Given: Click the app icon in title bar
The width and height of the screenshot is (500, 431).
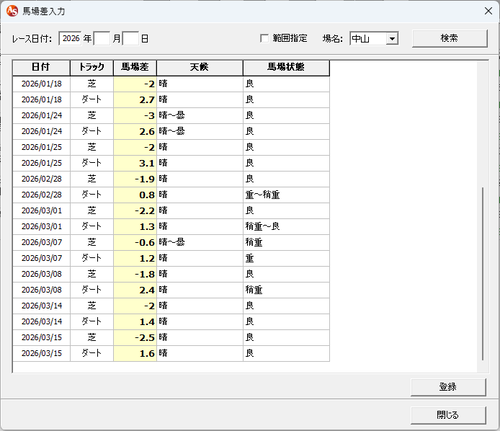Looking at the screenshot, I should click(12, 11).
